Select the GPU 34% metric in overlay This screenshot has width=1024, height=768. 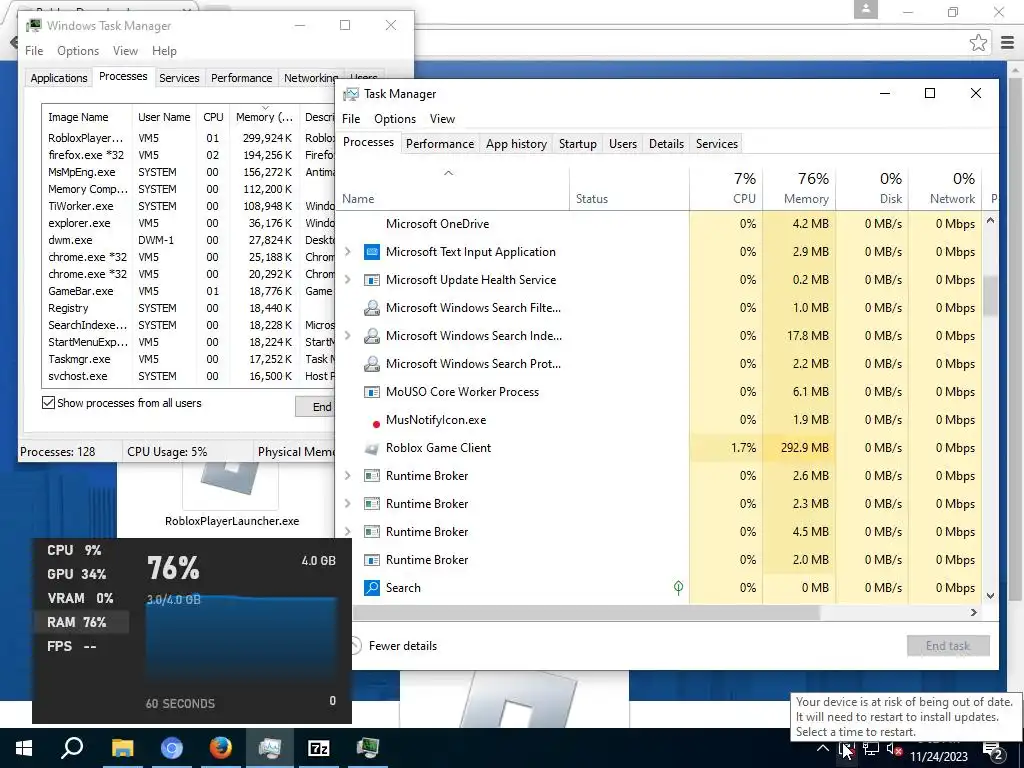76,574
